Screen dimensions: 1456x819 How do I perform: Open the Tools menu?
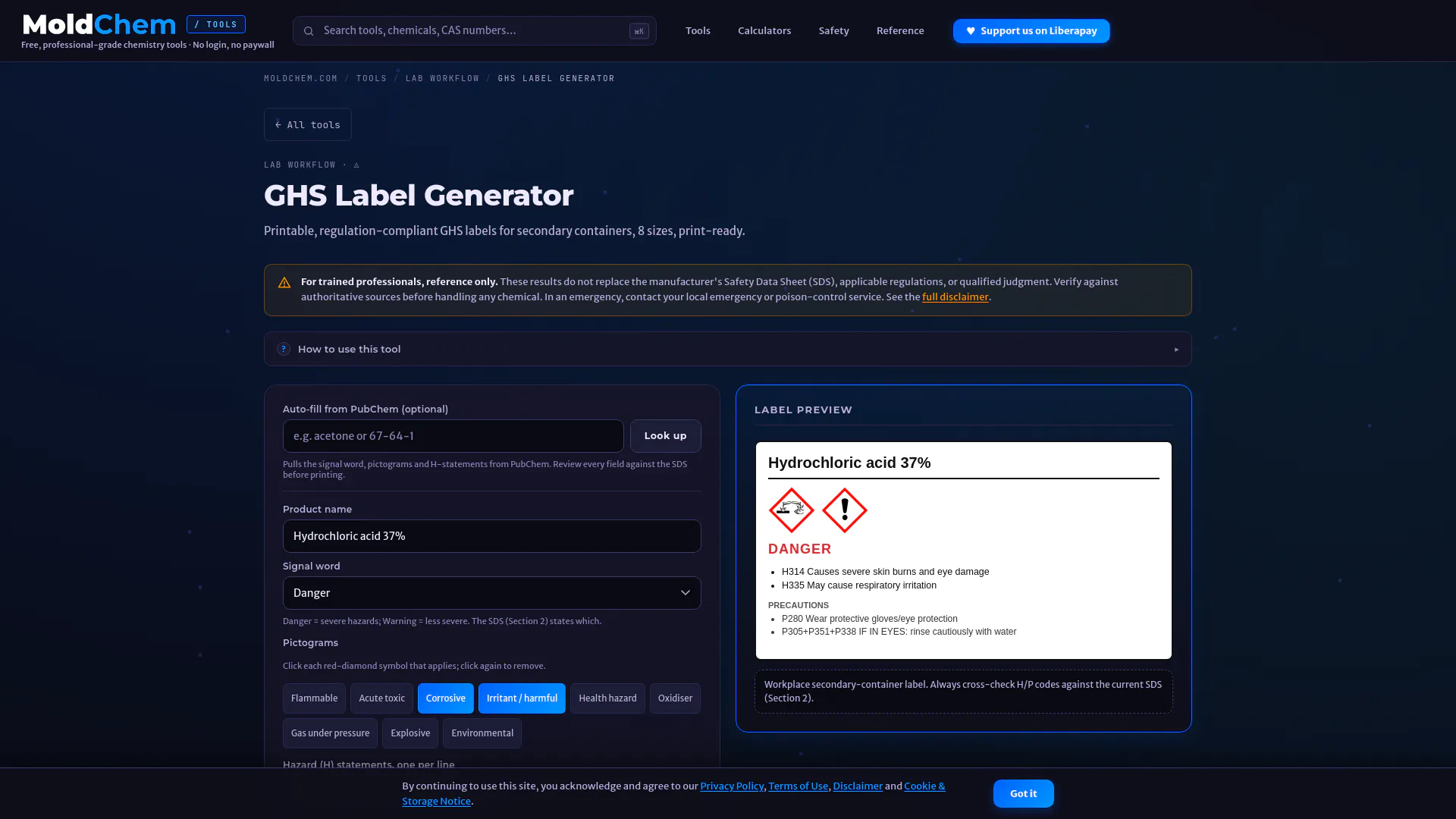click(698, 31)
